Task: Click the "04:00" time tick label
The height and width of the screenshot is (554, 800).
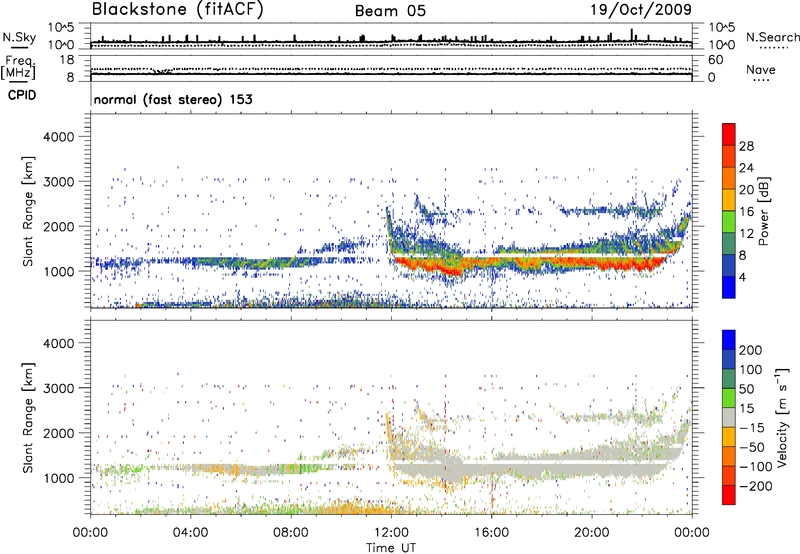Action: tap(190, 533)
